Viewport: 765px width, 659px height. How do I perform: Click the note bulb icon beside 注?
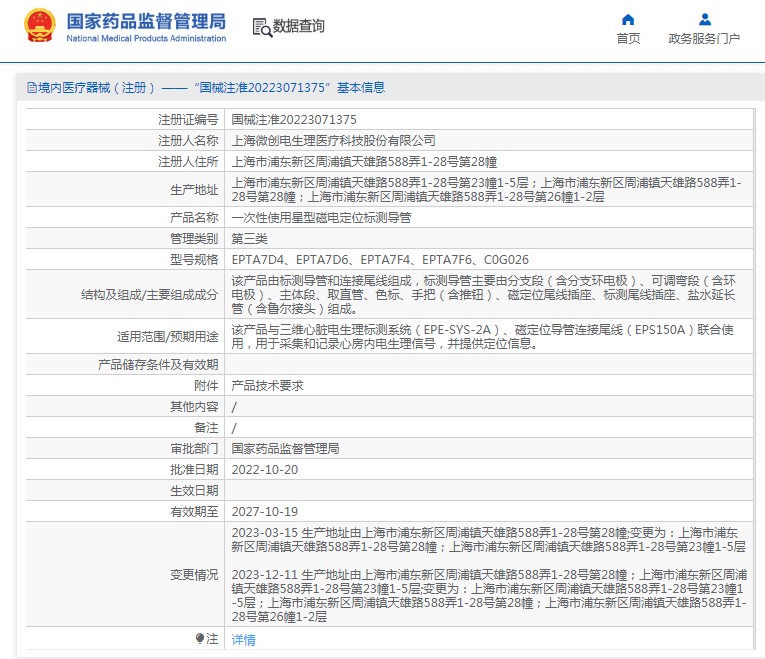pos(200,638)
